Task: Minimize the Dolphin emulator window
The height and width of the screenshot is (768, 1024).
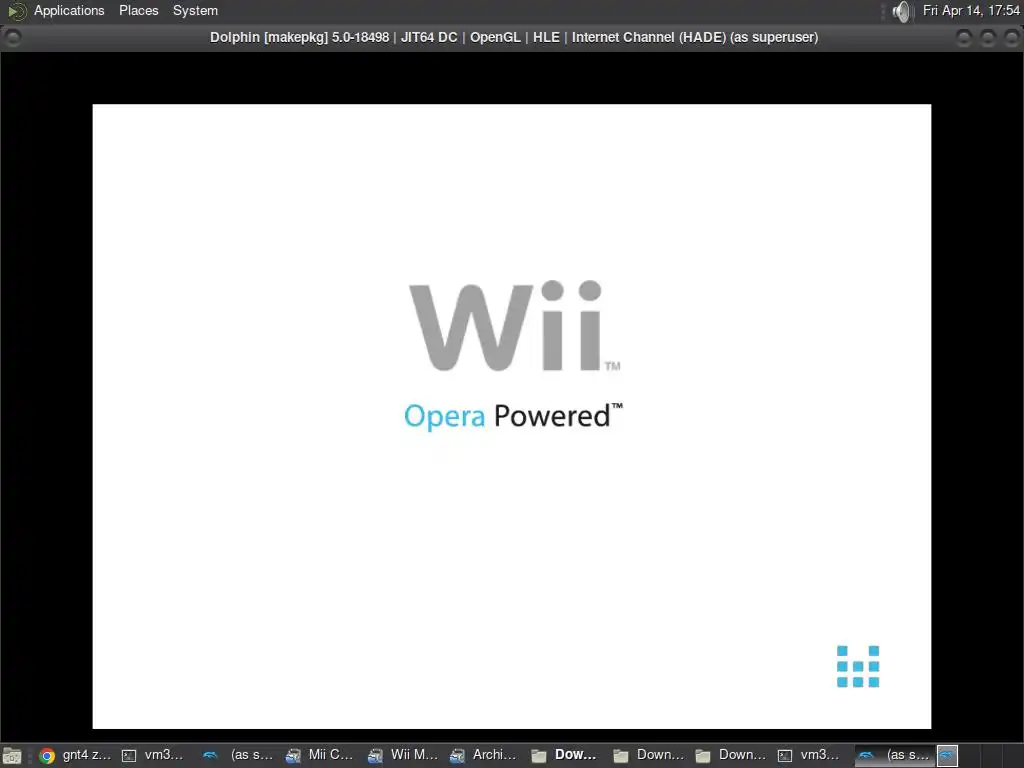Action: pyautogui.click(x=964, y=38)
